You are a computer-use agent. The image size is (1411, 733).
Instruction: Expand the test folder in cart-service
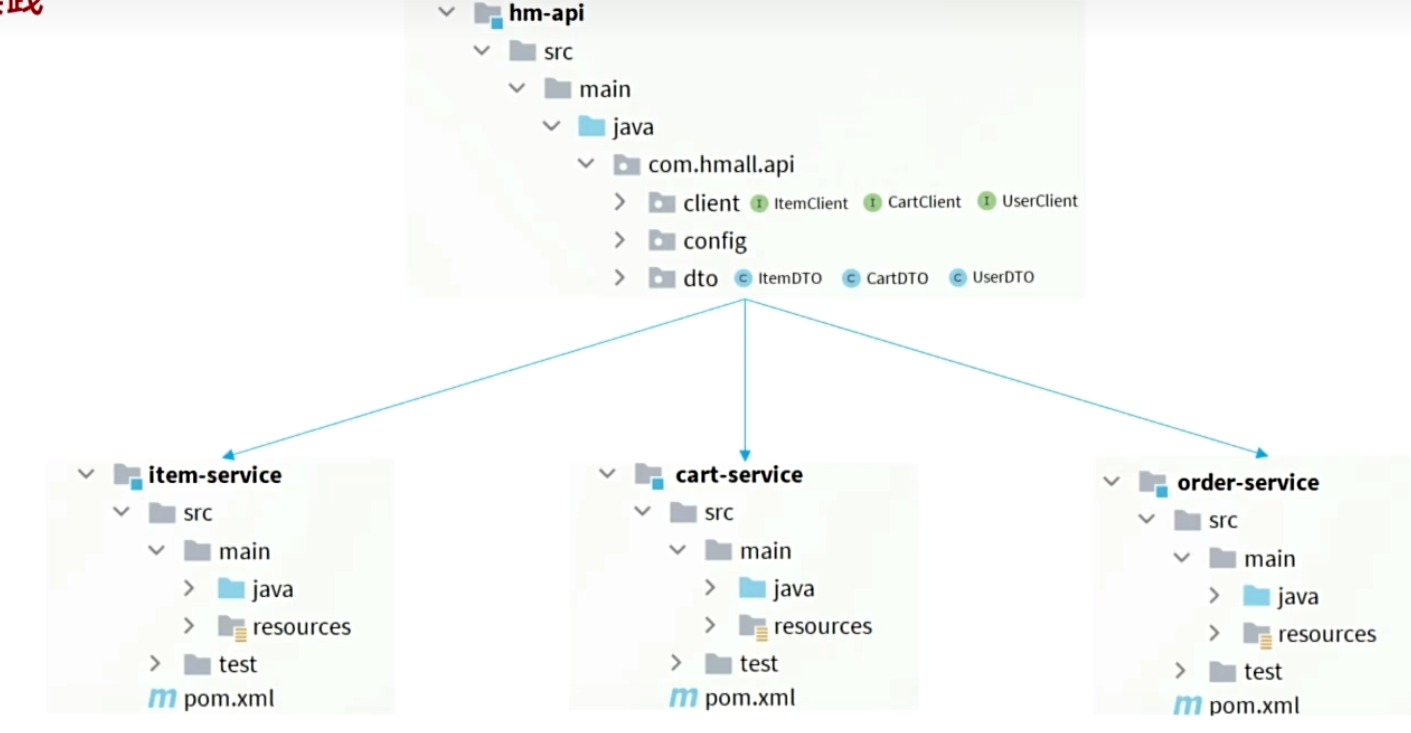tap(676, 663)
